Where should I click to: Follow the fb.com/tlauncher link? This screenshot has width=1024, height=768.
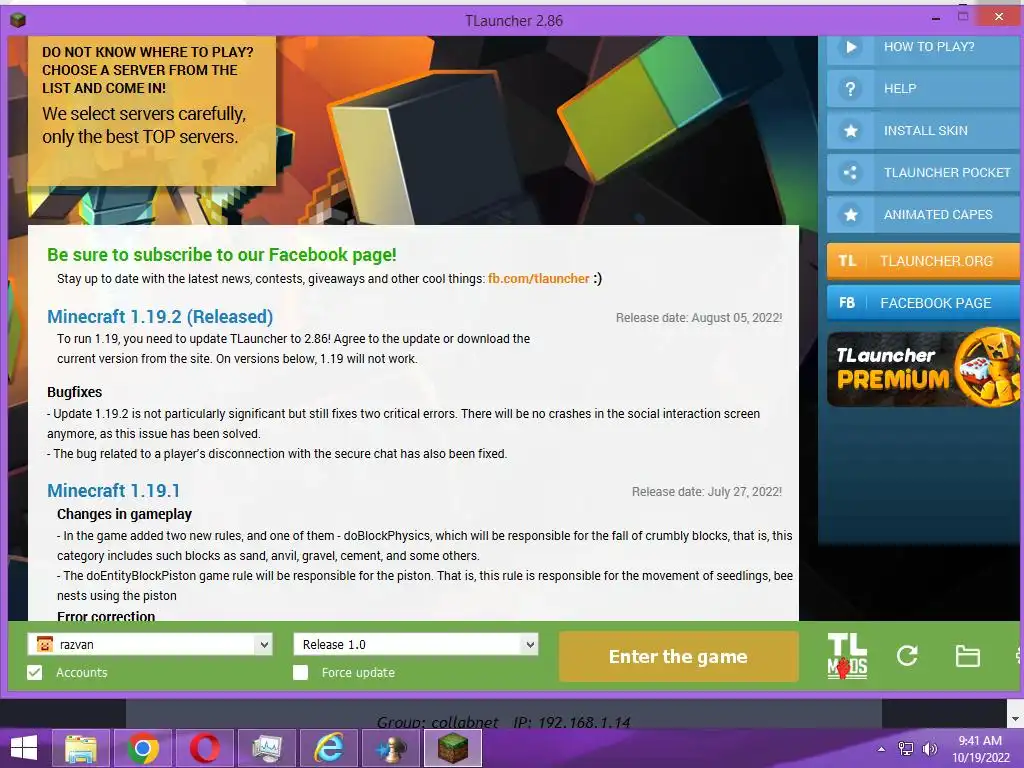[539, 279]
